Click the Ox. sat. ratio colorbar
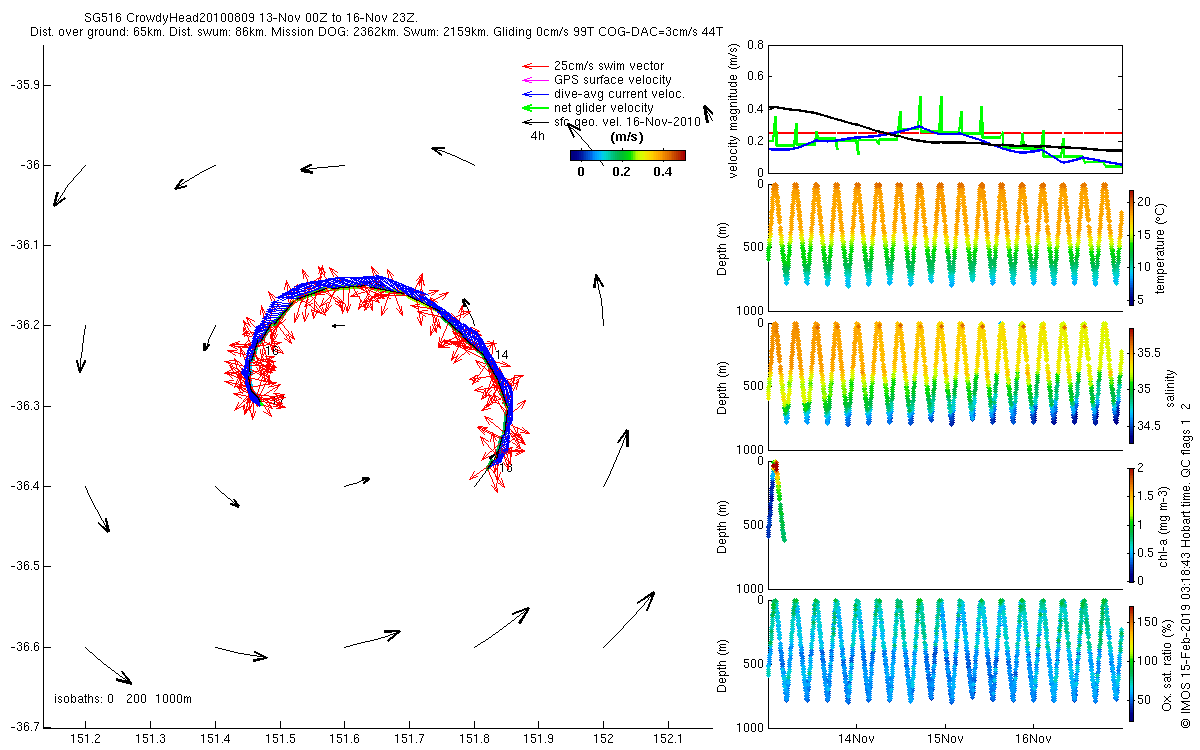The width and height of the screenshot is (1200, 750). (1132, 662)
